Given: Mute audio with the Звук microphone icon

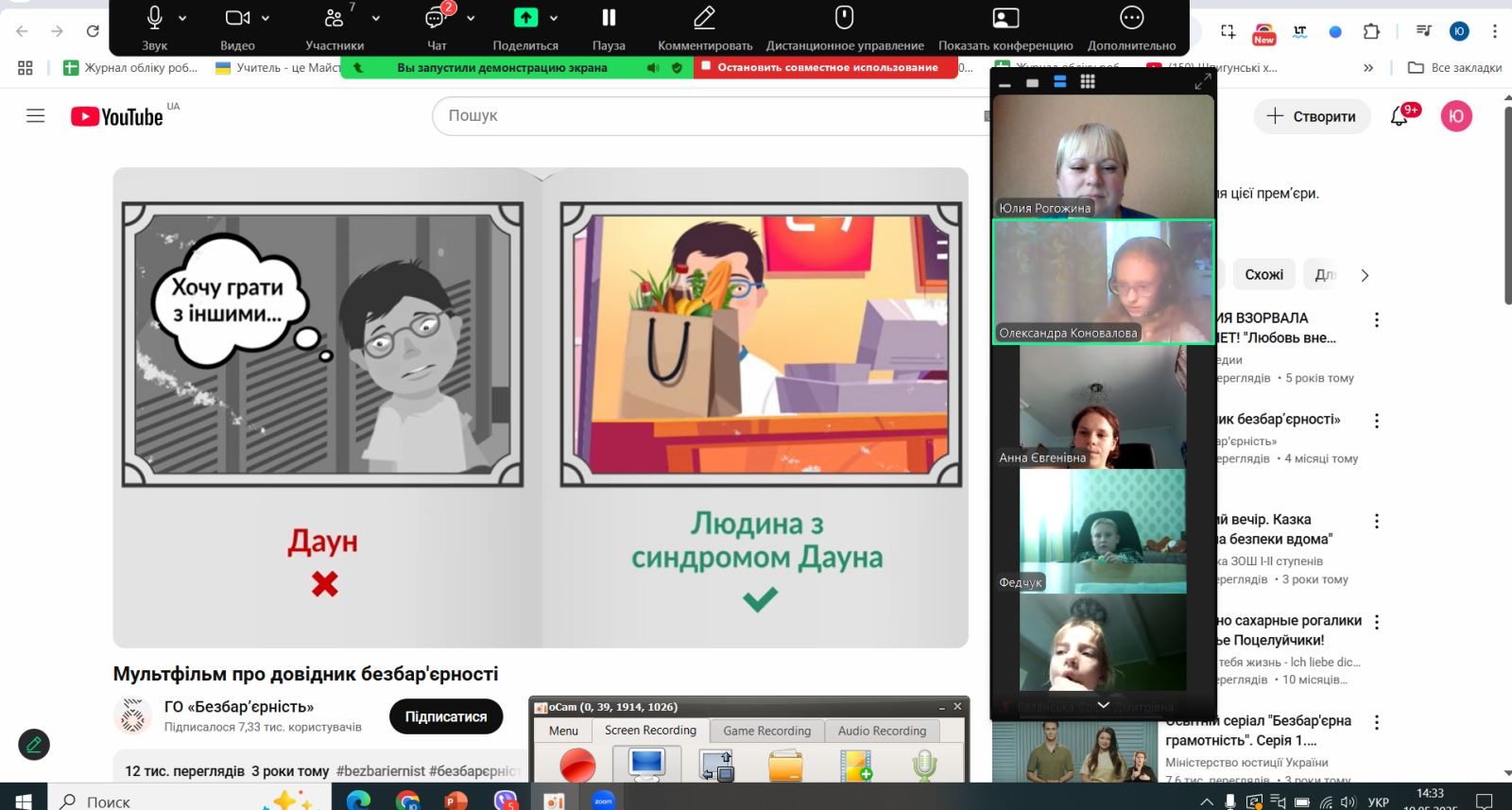Looking at the screenshot, I should pyautogui.click(x=155, y=18).
